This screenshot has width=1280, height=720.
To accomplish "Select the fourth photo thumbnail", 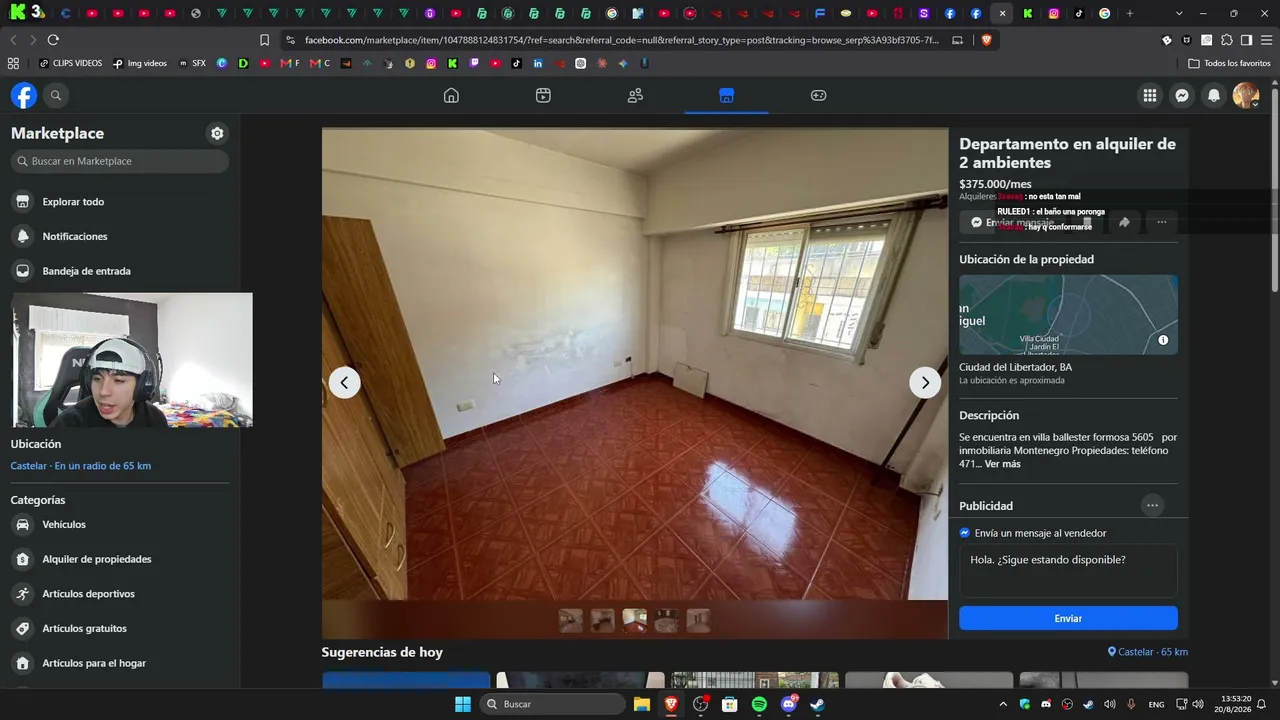I will coord(667,620).
